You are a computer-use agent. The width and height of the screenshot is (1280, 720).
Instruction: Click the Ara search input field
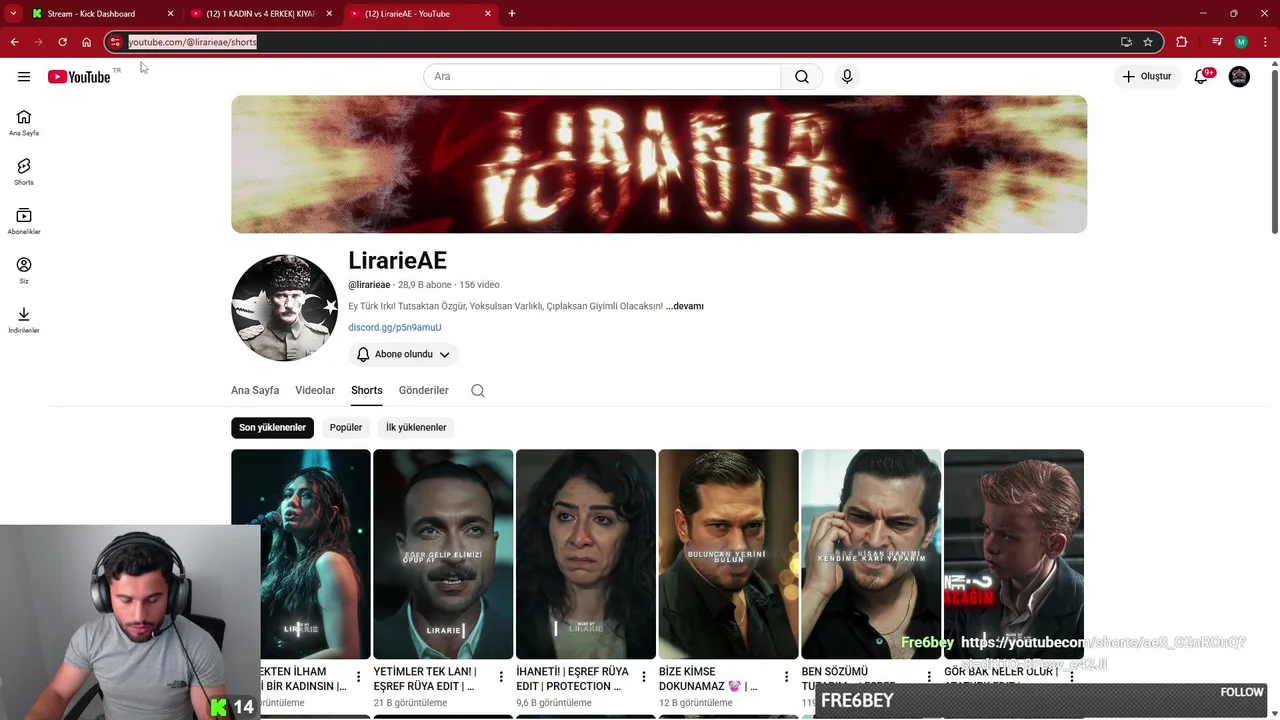coord(602,77)
